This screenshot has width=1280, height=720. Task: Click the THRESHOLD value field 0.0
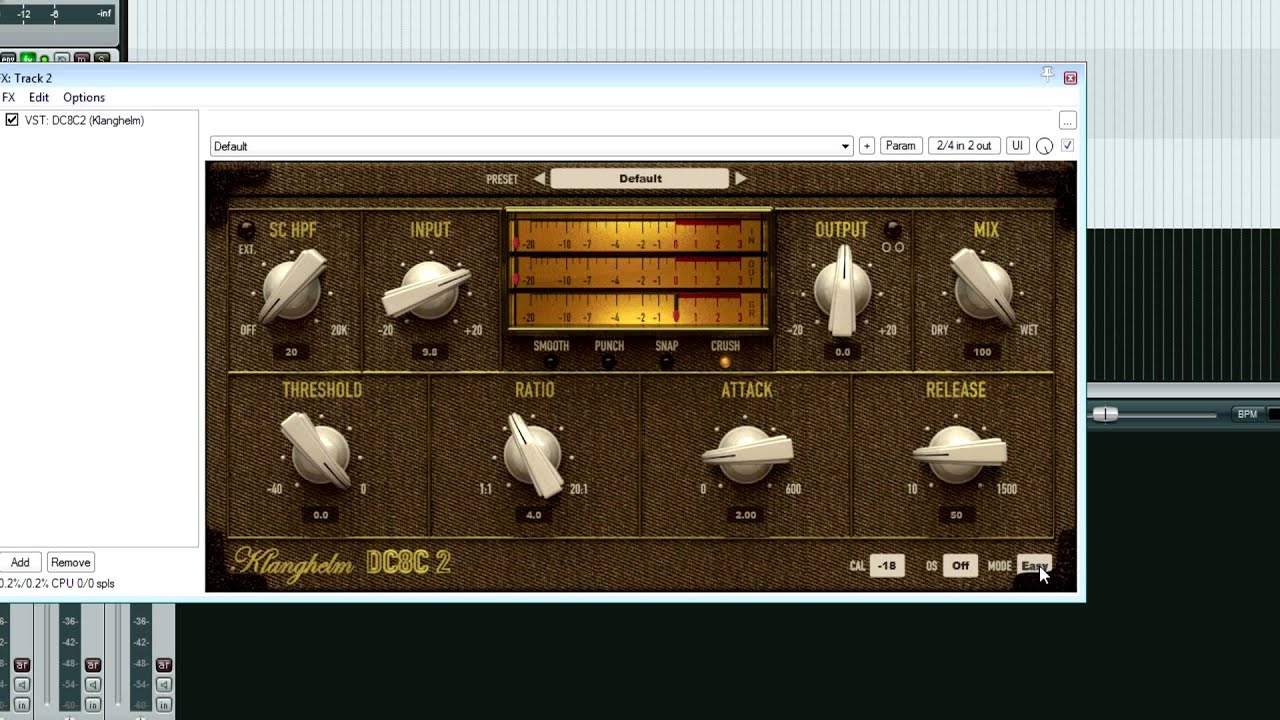(320, 515)
